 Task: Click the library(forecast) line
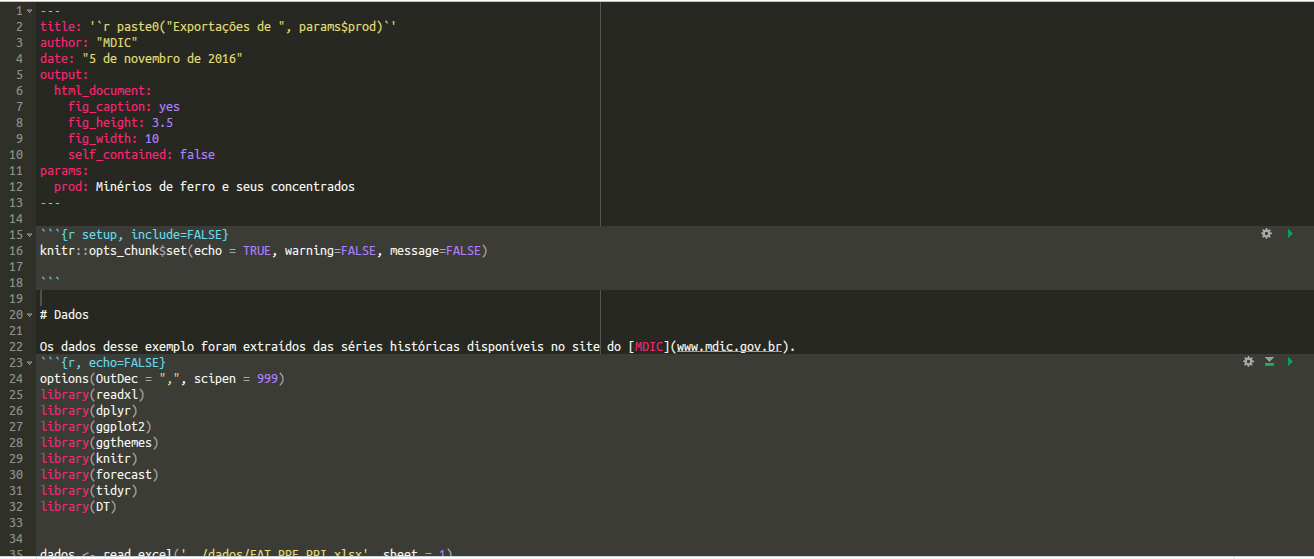99,474
